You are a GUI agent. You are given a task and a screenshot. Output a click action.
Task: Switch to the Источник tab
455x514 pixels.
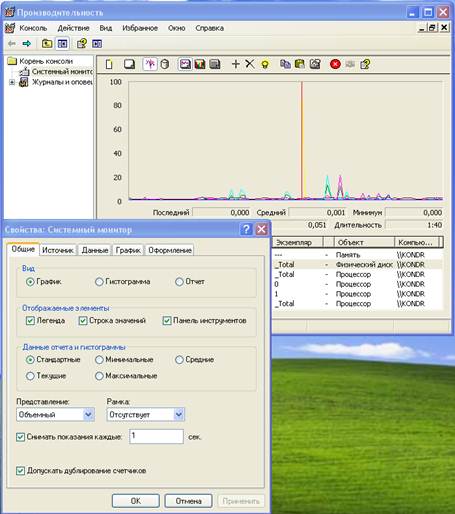point(58,250)
